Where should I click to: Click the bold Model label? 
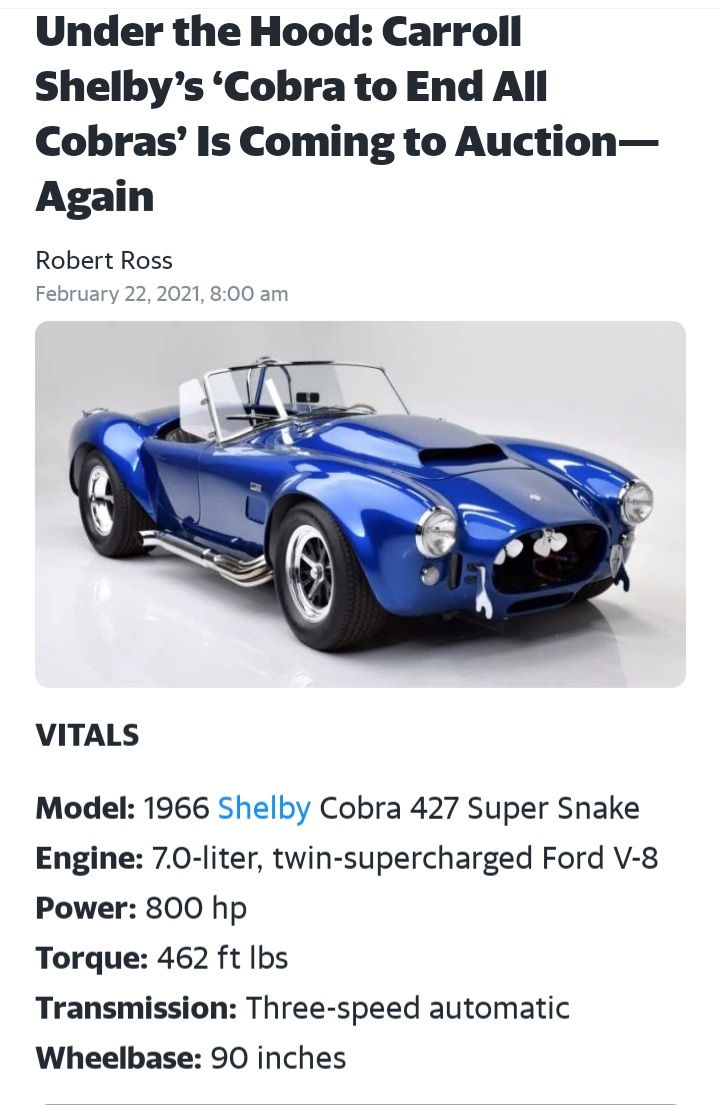84,808
